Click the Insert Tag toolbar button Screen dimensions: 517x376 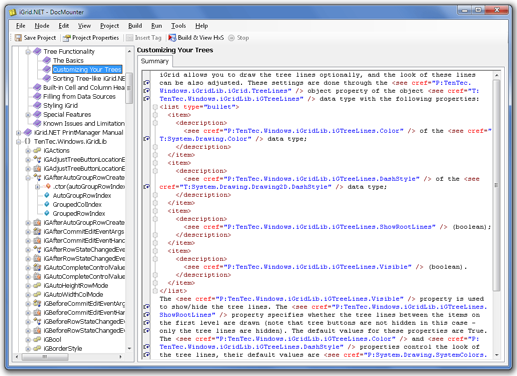[x=144, y=38]
